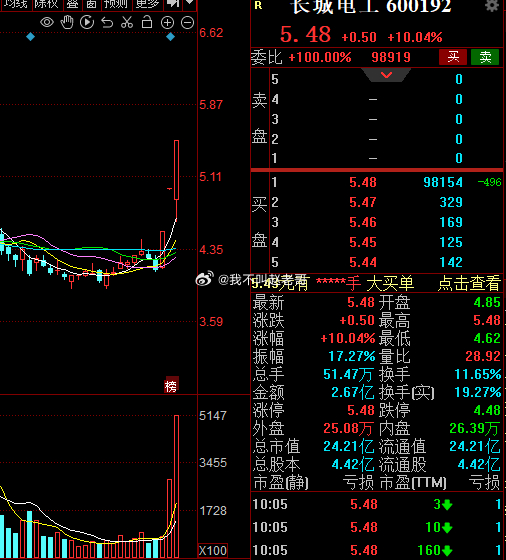Click the stock name 长城电工 600192
This screenshot has height=560, width=506.
tap(371, 6)
